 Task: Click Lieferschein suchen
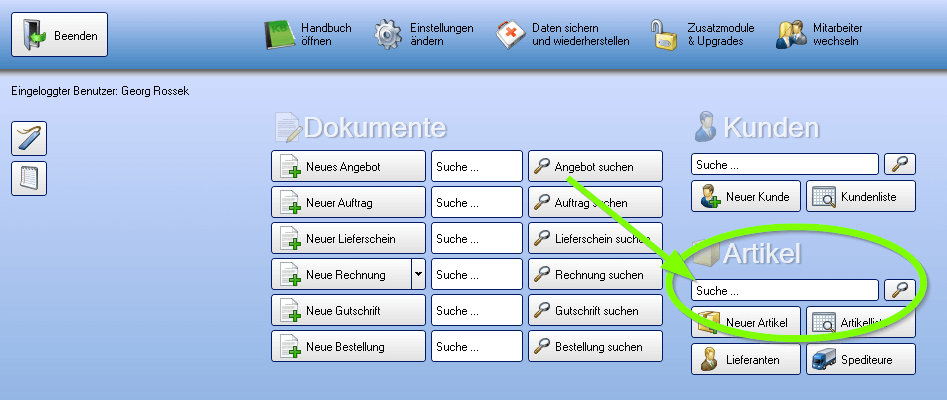tap(595, 239)
